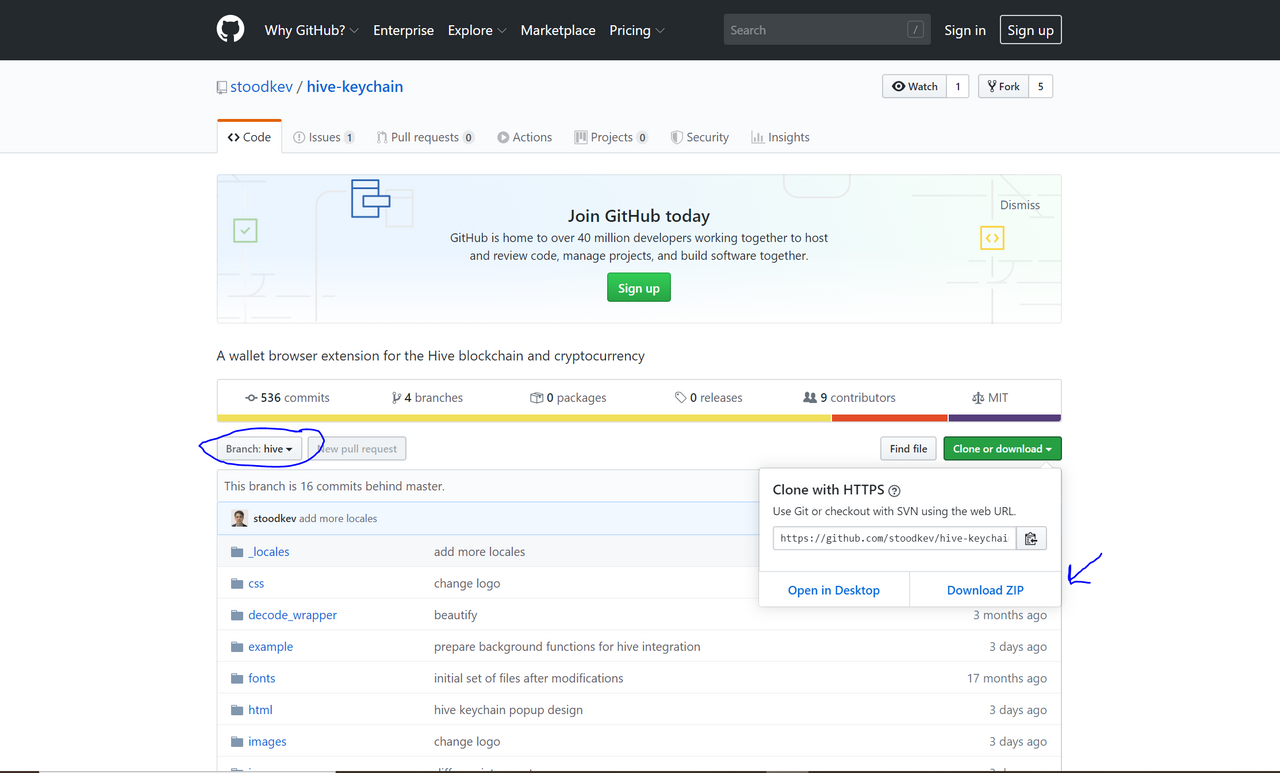The height and width of the screenshot is (773, 1280).
Task: Click the green Sign up banner button
Action: point(639,288)
